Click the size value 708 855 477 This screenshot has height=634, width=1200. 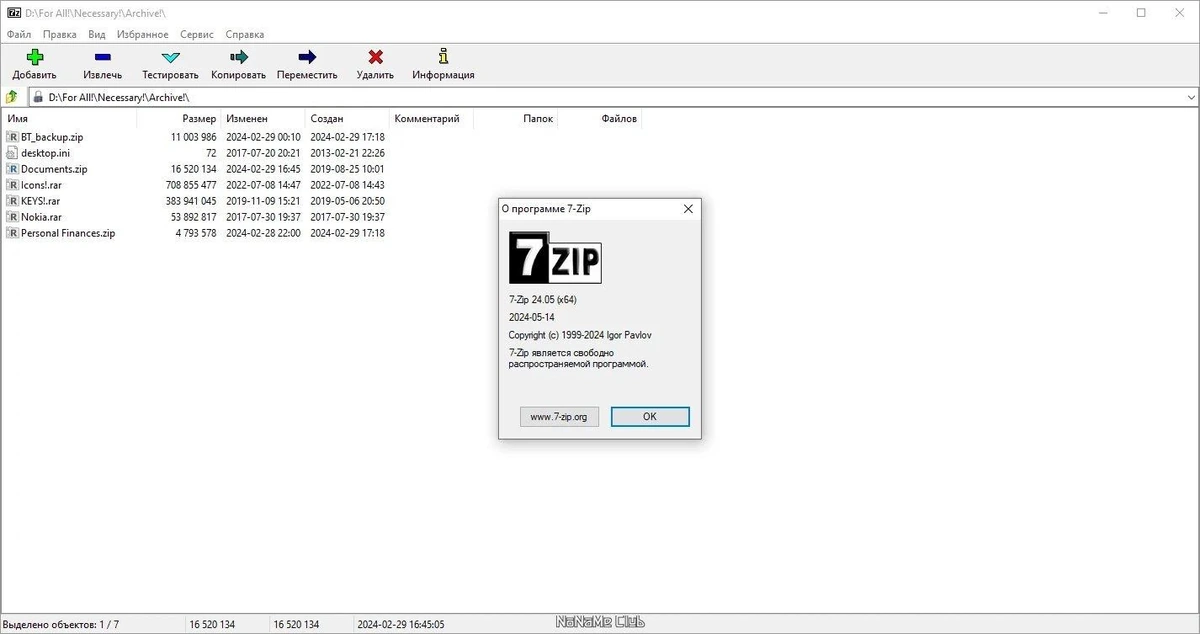[x=191, y=185]
